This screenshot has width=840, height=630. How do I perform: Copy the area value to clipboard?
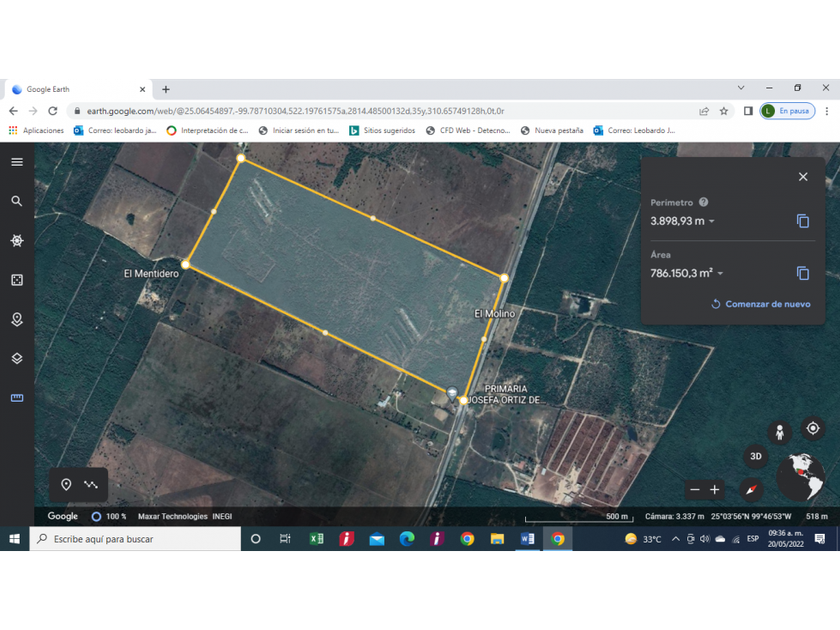(x=802, y=273)
